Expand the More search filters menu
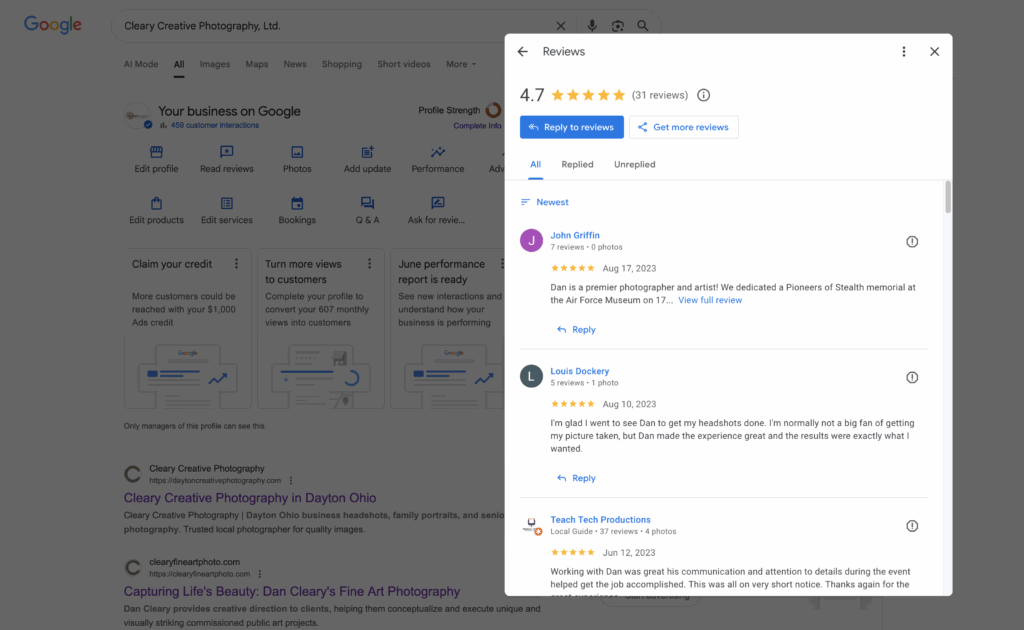Image resolution: width=1024 pixels, height=630 pixels. pos(460,64)
